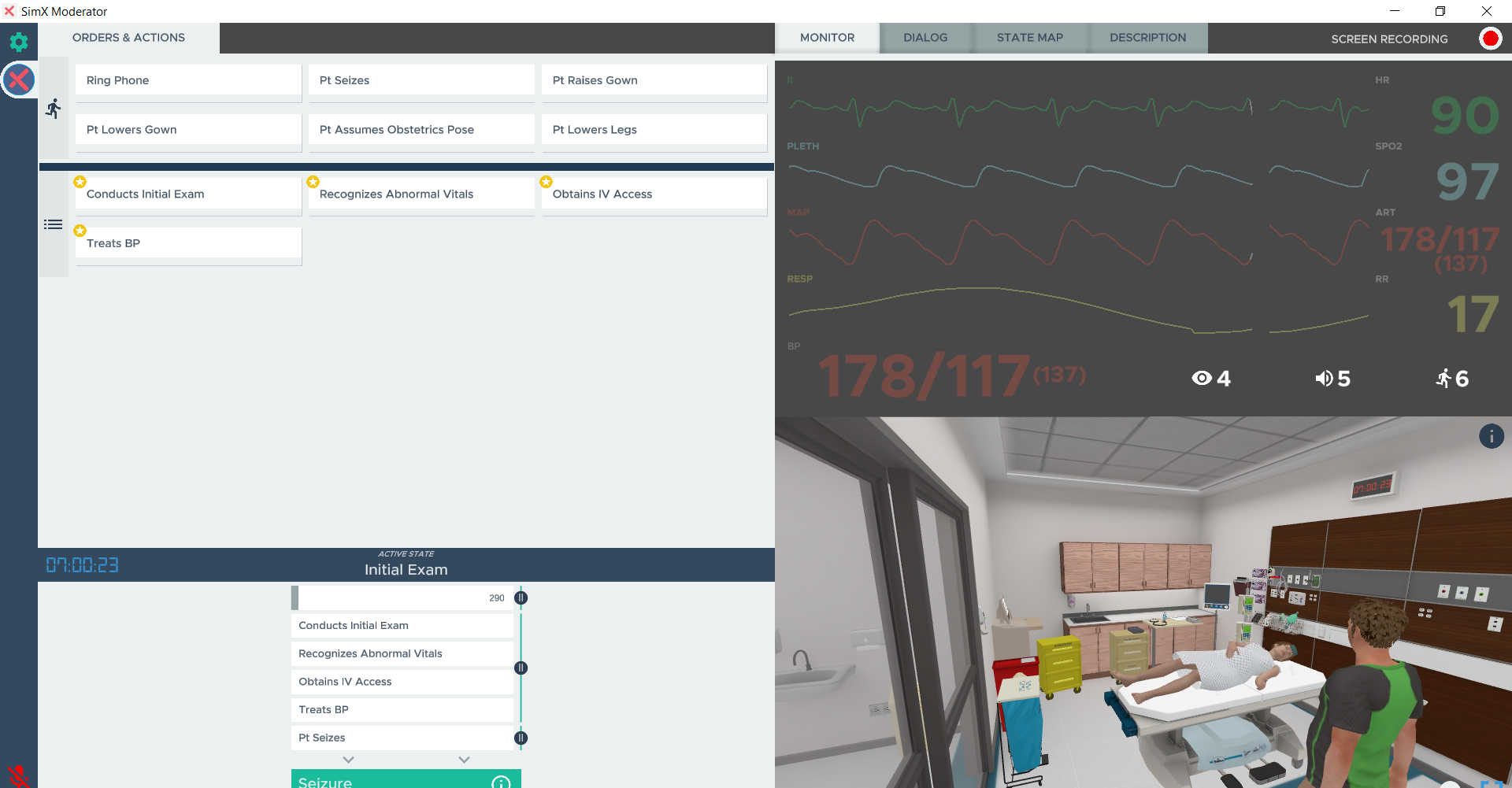
Task: Expand right chevron above Seizure state
Action: [464, 760]
